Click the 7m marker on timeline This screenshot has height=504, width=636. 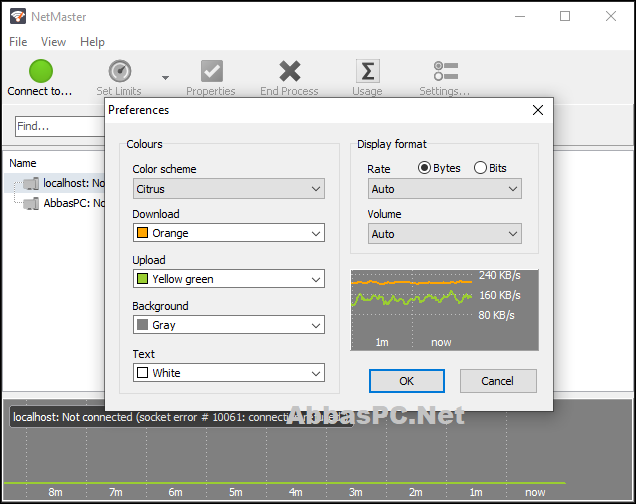click(116, 492)
